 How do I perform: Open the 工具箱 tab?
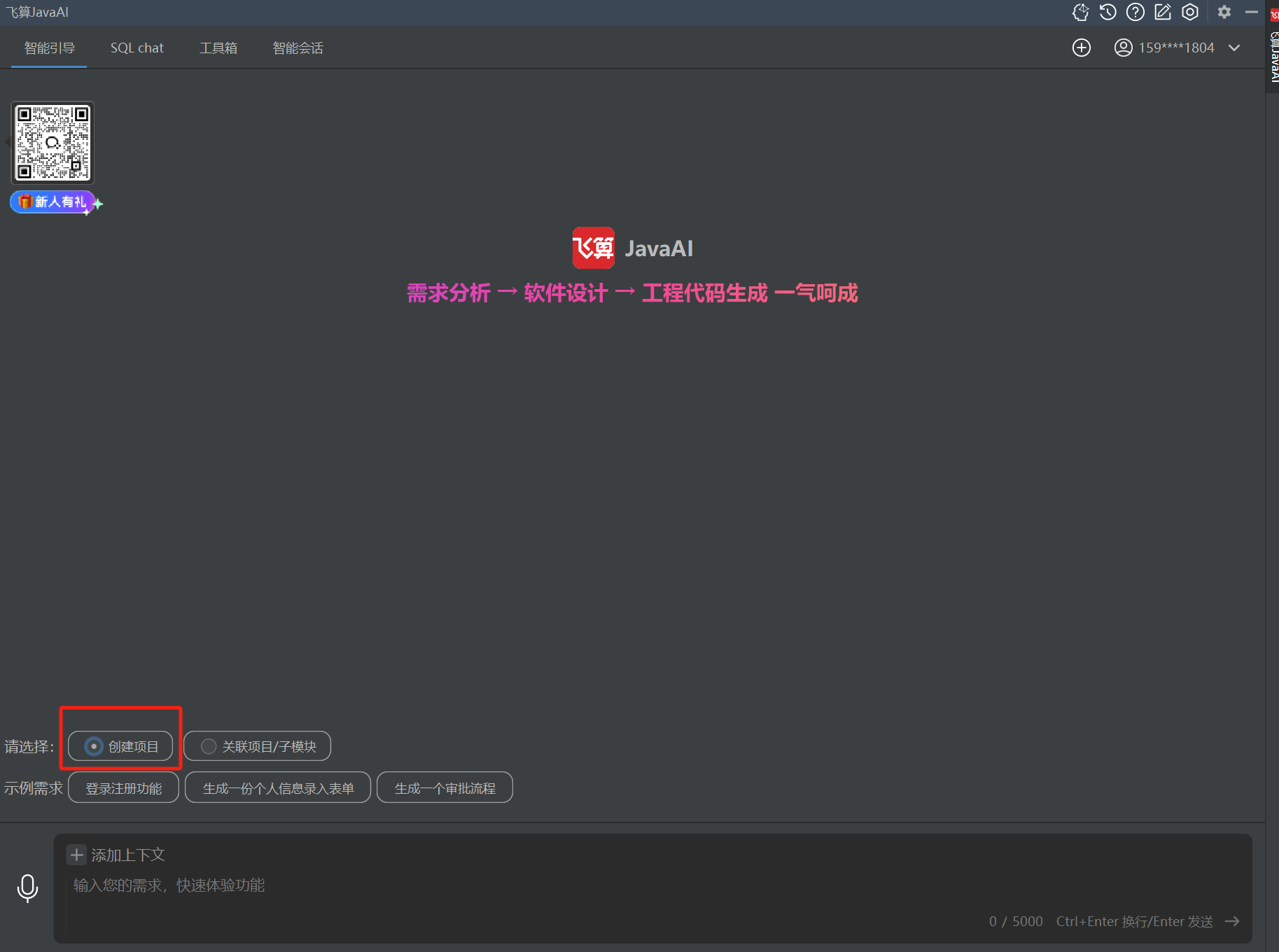218,48
